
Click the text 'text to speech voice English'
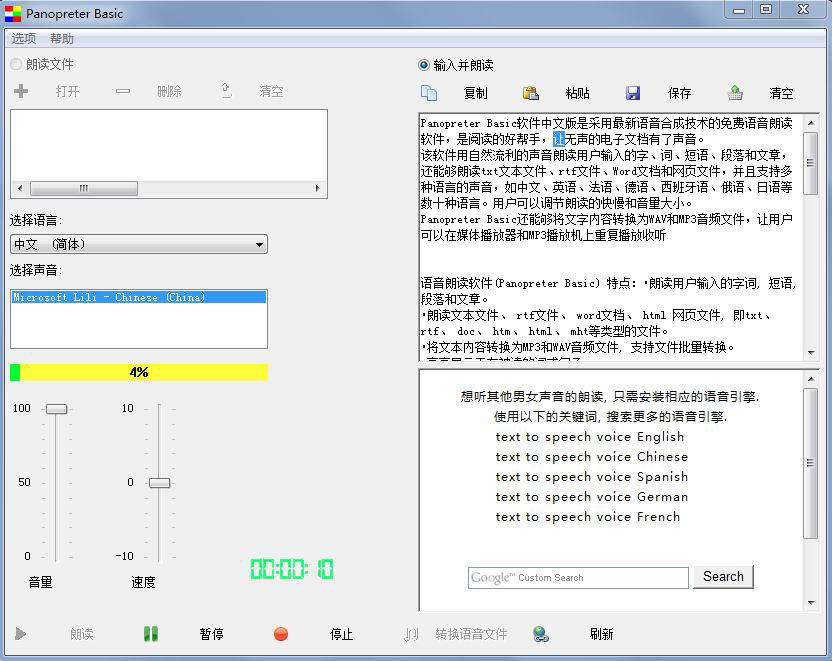pyautogui.click(x=590, y=437)
